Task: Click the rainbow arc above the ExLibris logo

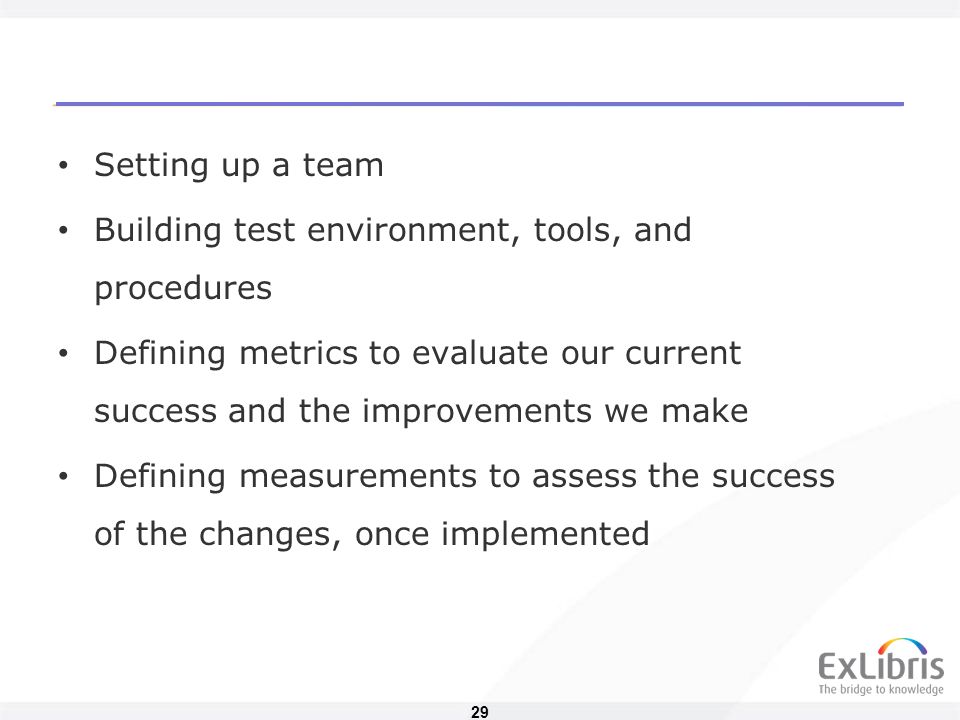Action: (x=902, y=646)
